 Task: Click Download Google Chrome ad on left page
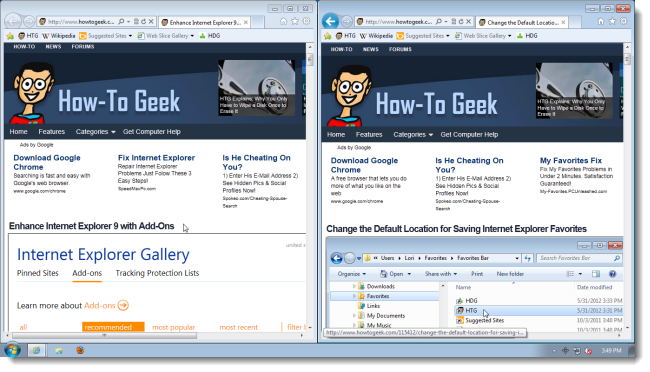tap(47, 163)
